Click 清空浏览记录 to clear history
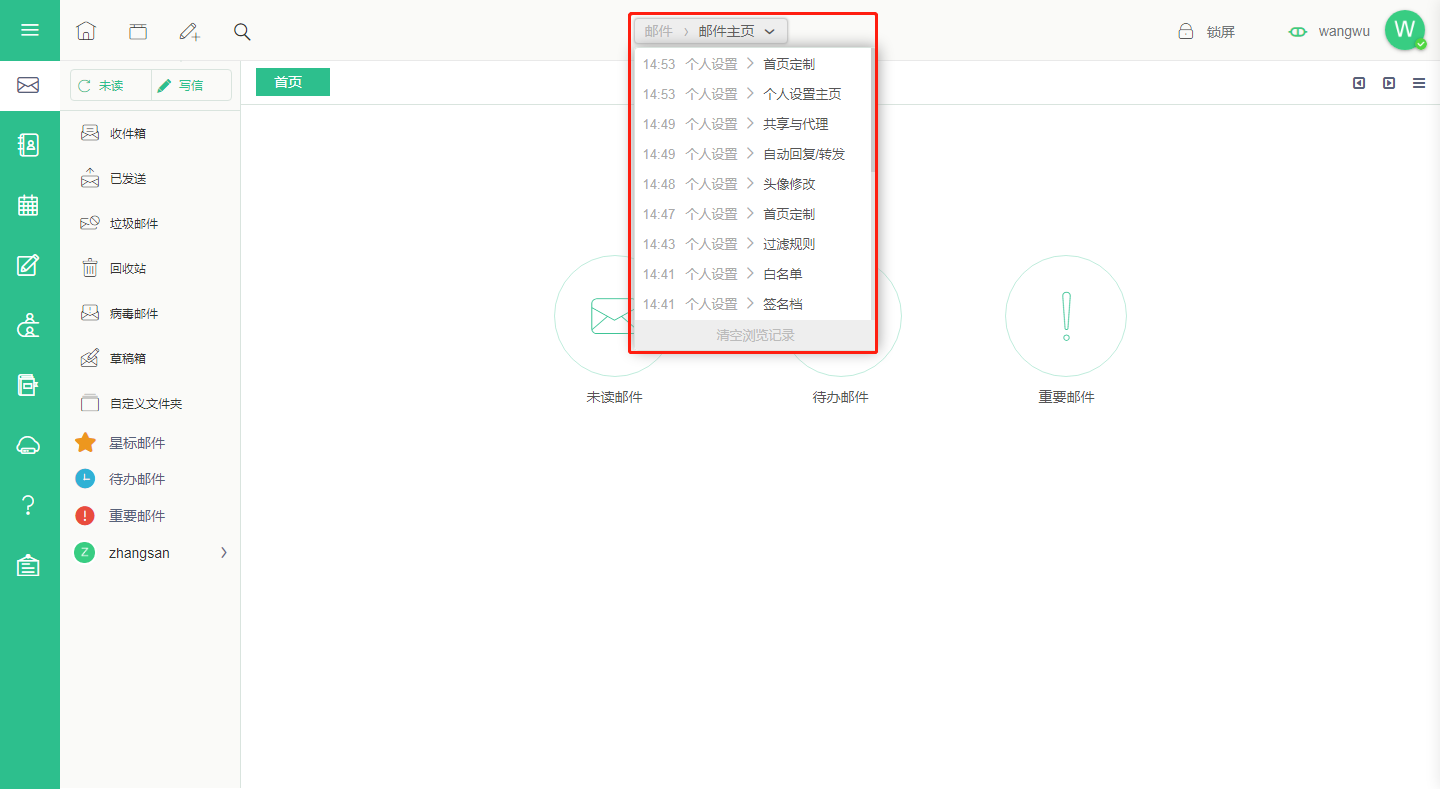This screenshot has height=789, width=1440. (x=755, y=336)
